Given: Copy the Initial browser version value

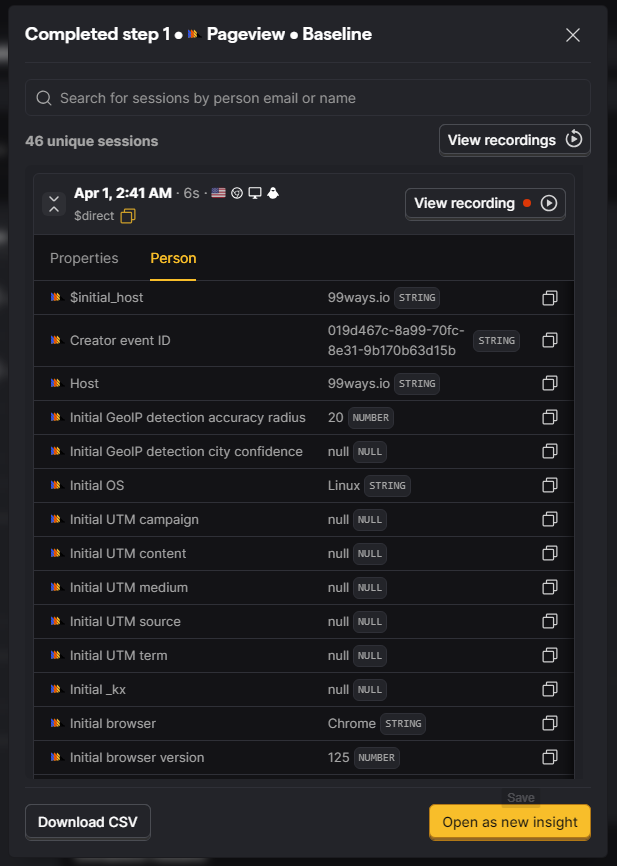Looking at the screenshot, I should click(549, 757).
